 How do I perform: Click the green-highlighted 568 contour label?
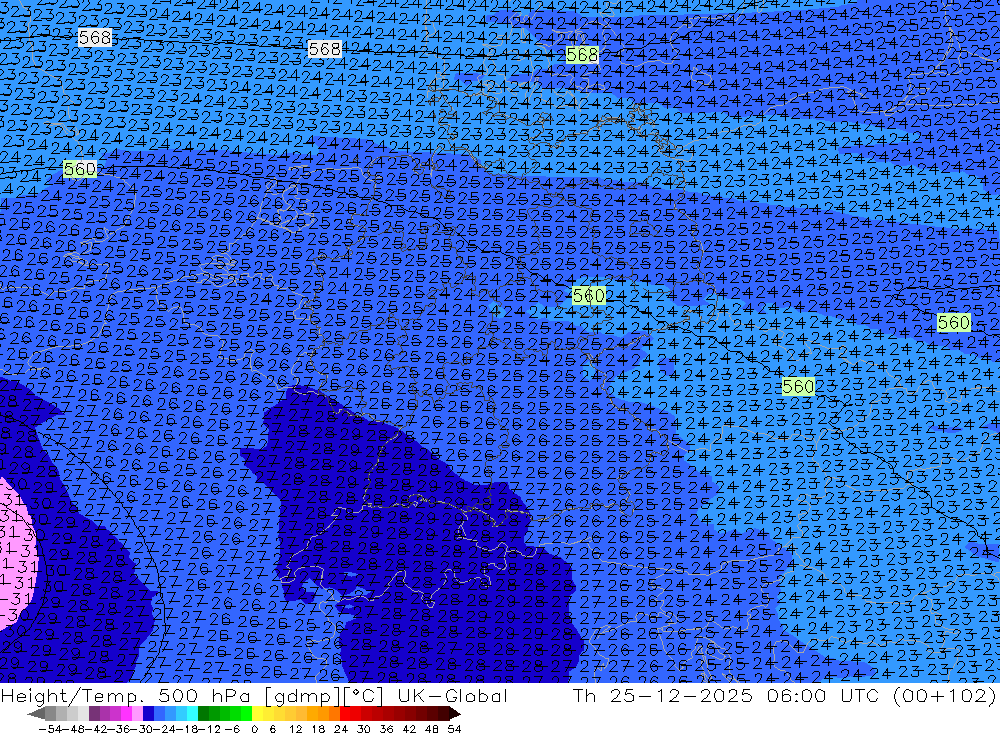coord(582,56)
